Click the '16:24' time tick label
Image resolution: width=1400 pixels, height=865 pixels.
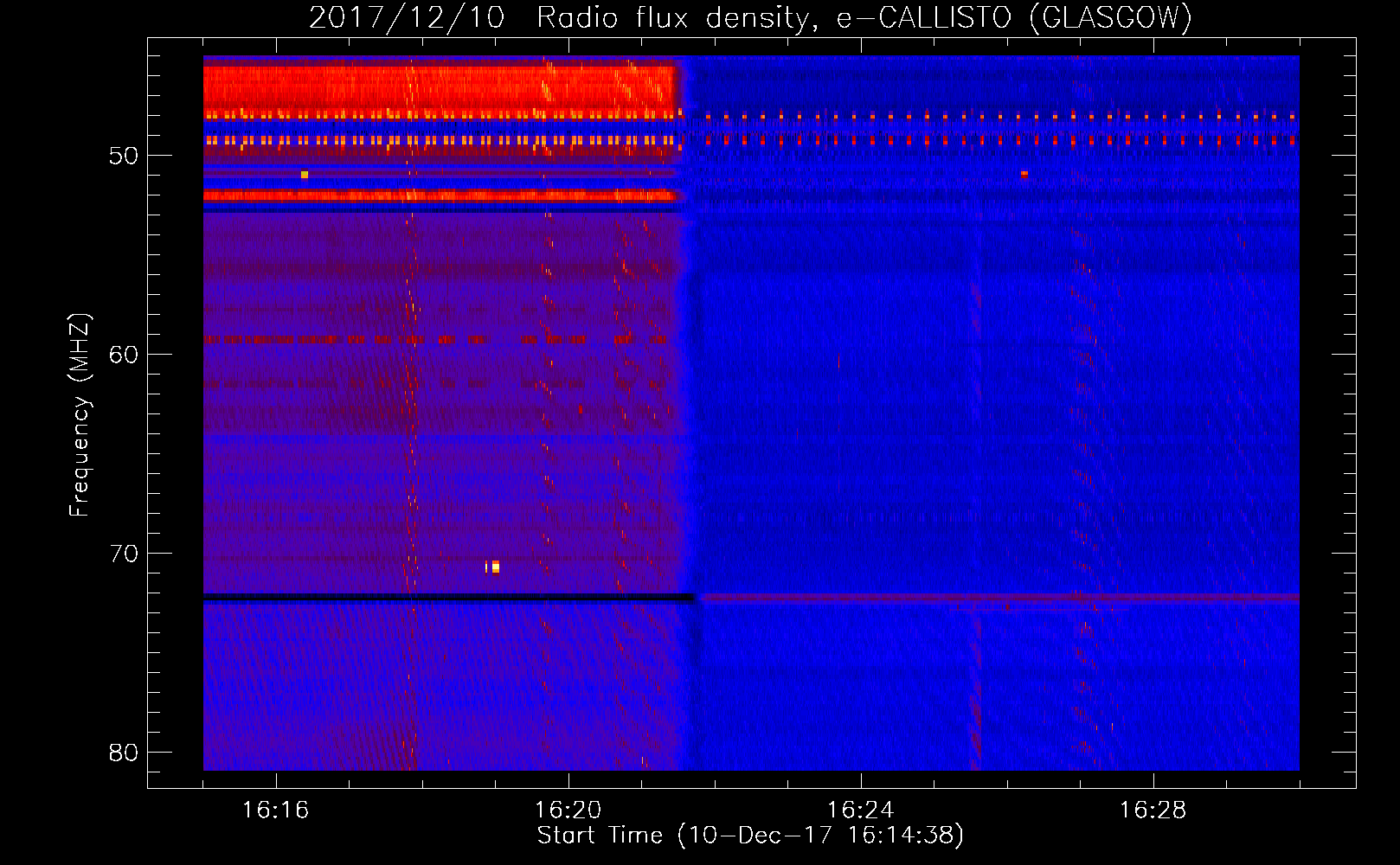point(861,811)
